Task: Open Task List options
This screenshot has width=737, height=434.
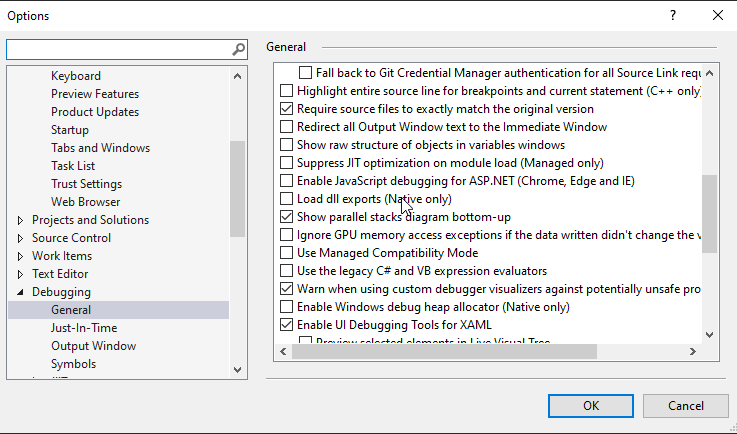Action: (x=73, y=166)
